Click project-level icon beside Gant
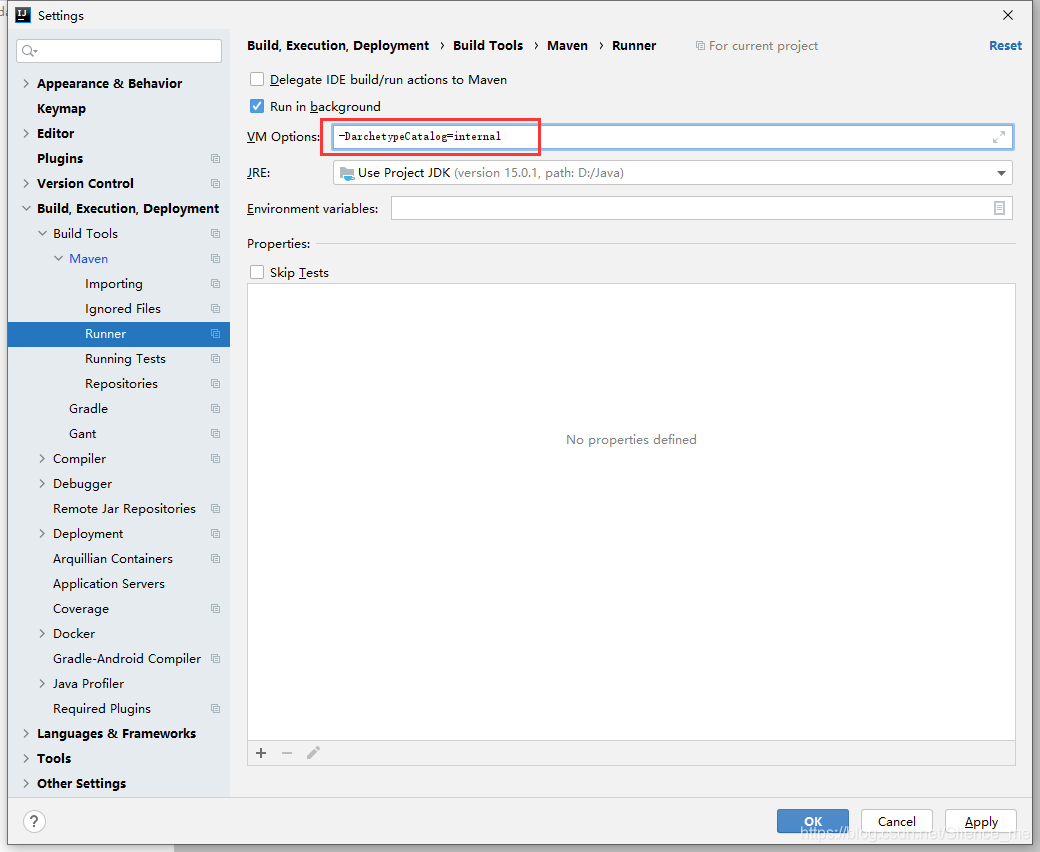Image resolution: width=1040 pixels, height=852 pixels. point(216,434)
